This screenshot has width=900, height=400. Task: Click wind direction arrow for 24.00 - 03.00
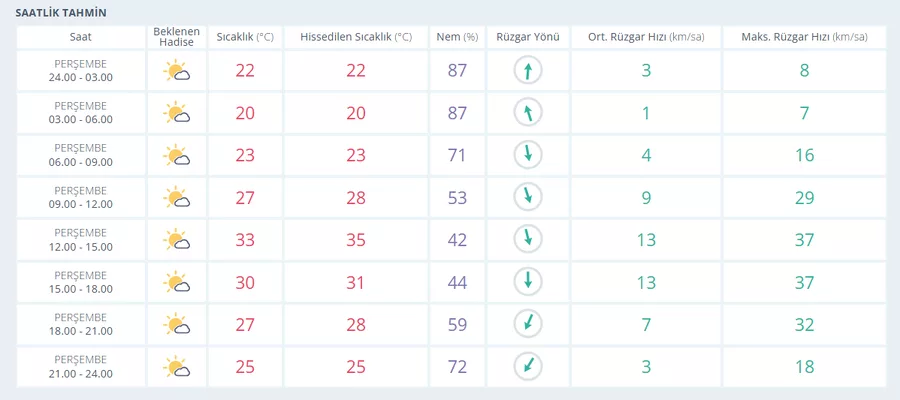click(528, 71)
